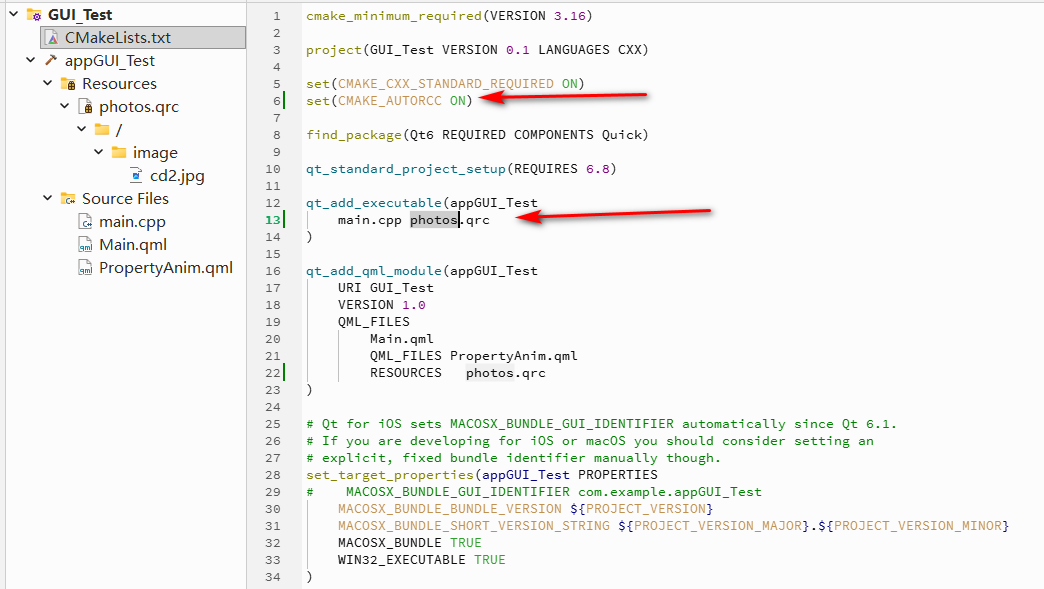Open main.cpp from Source Files
The height and width of the screenshot is (589, 1044).
pos(132,222)
